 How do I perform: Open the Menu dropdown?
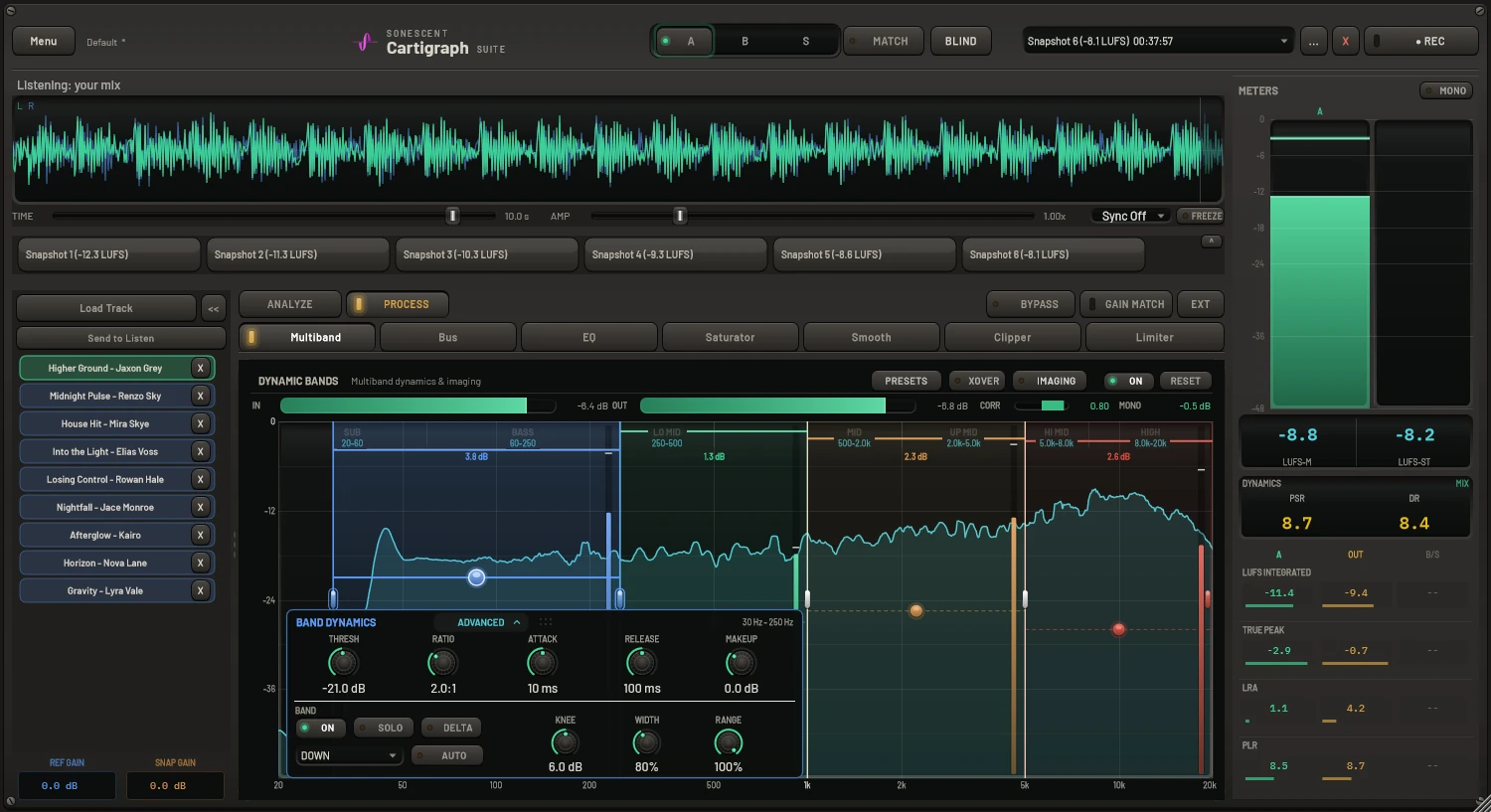click(44, 41)
